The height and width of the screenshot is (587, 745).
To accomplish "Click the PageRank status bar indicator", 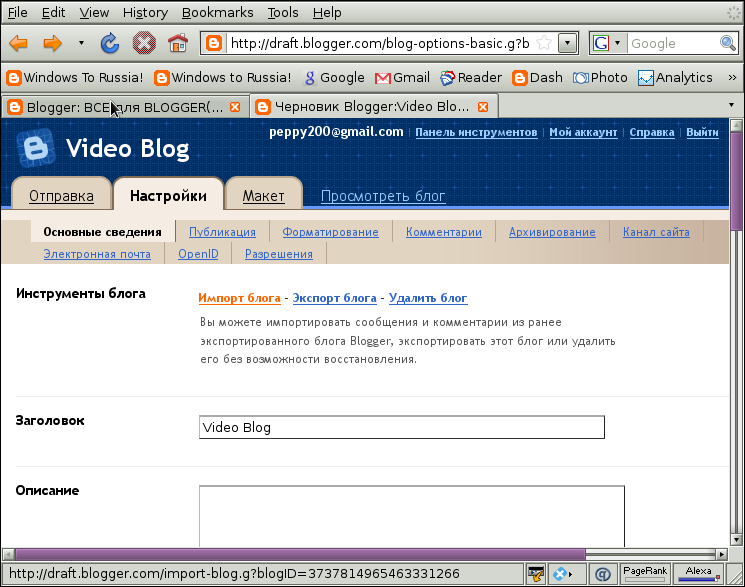I will point(645,574).
